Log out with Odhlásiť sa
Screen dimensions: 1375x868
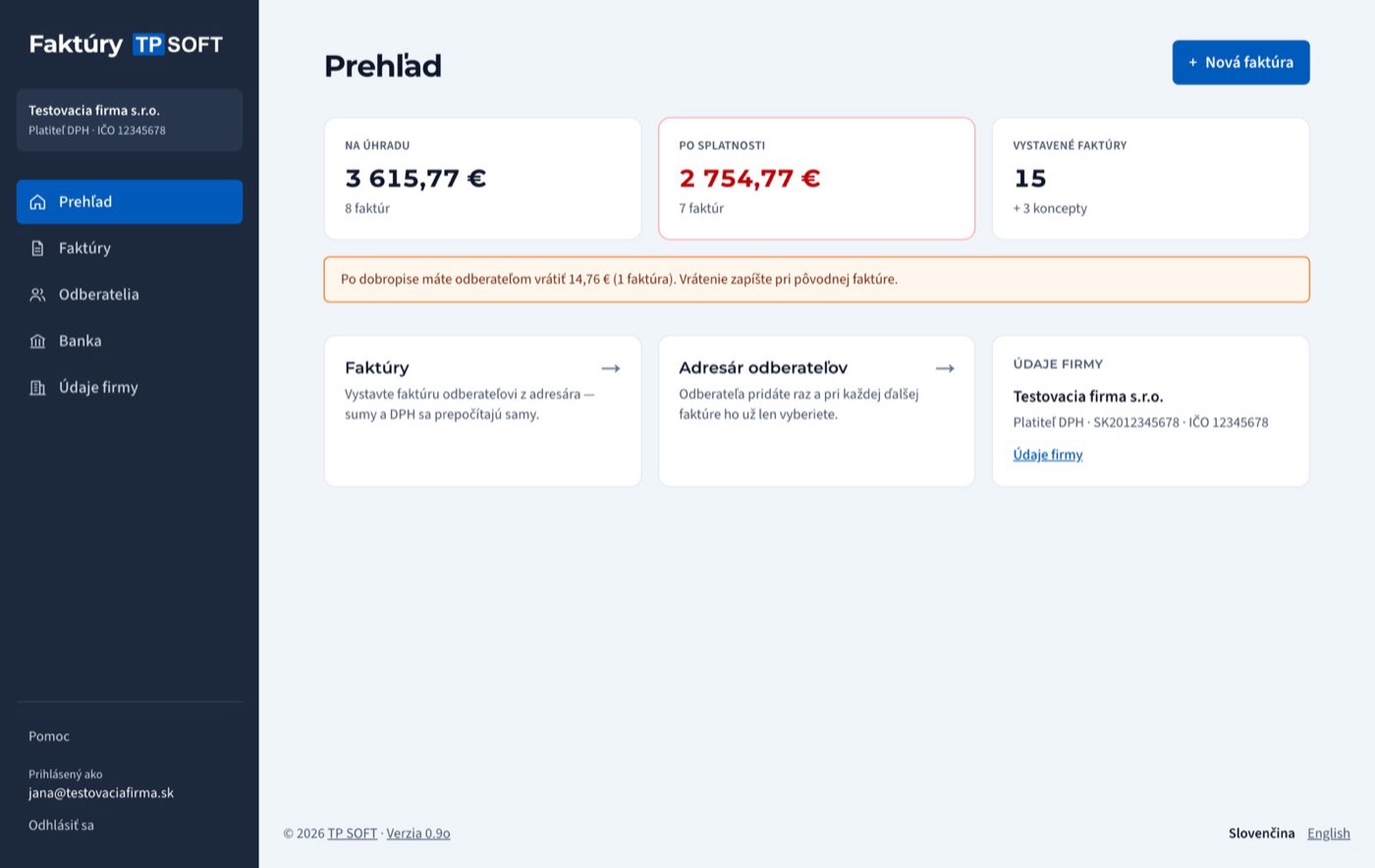coord(61,826)
